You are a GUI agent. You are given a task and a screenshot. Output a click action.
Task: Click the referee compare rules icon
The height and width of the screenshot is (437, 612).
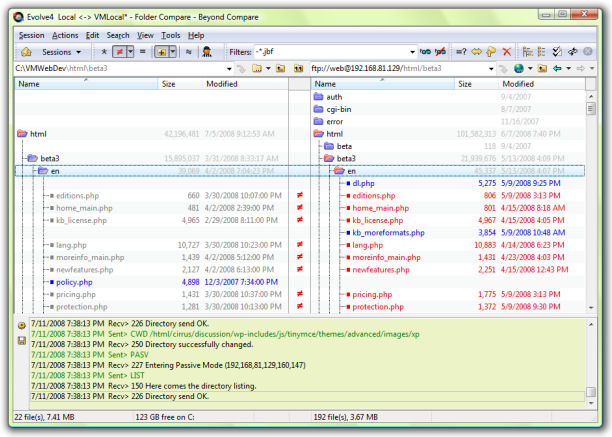(206, 51)
